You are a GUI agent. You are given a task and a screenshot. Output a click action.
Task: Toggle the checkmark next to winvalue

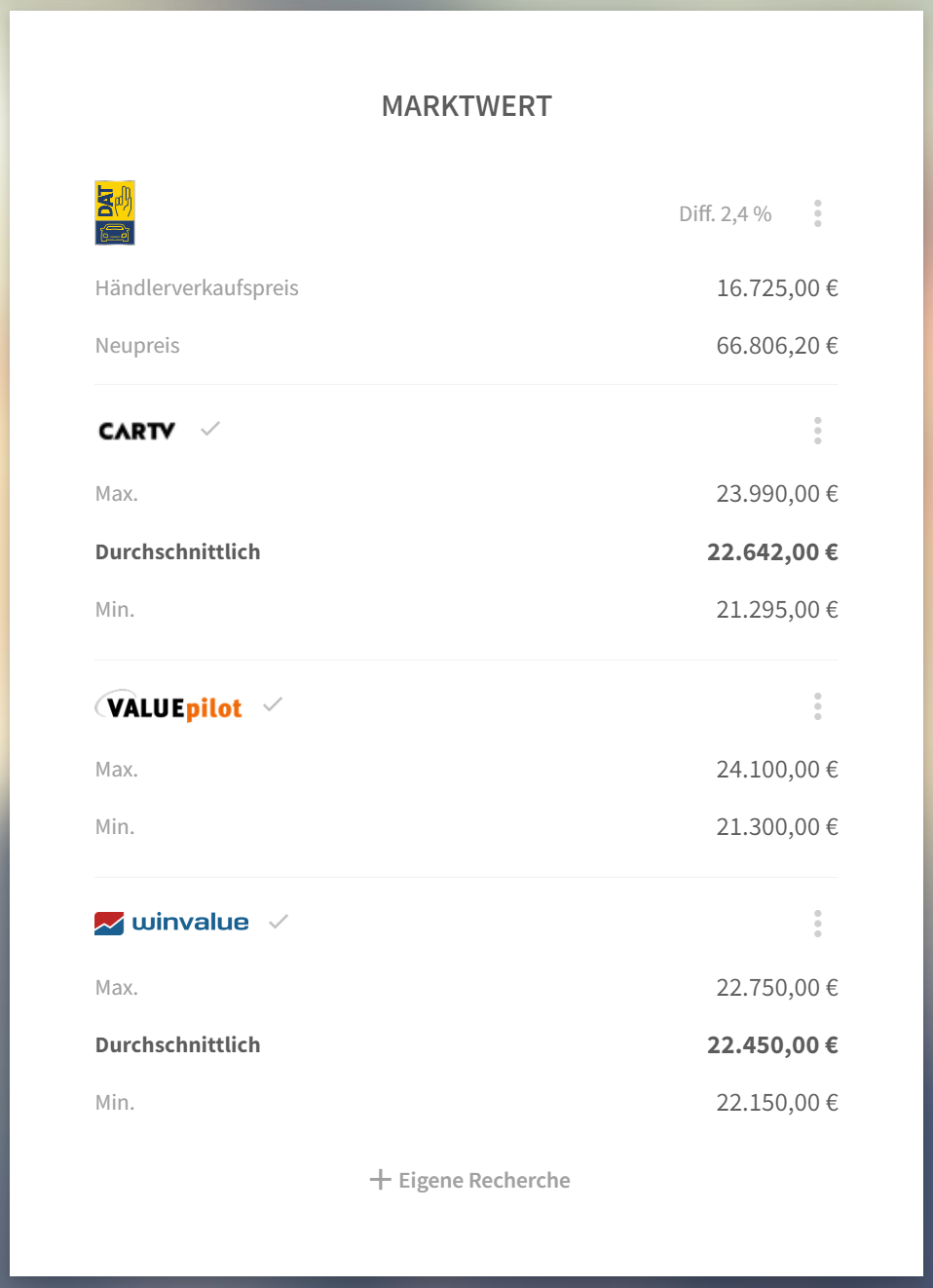(279, 922)
